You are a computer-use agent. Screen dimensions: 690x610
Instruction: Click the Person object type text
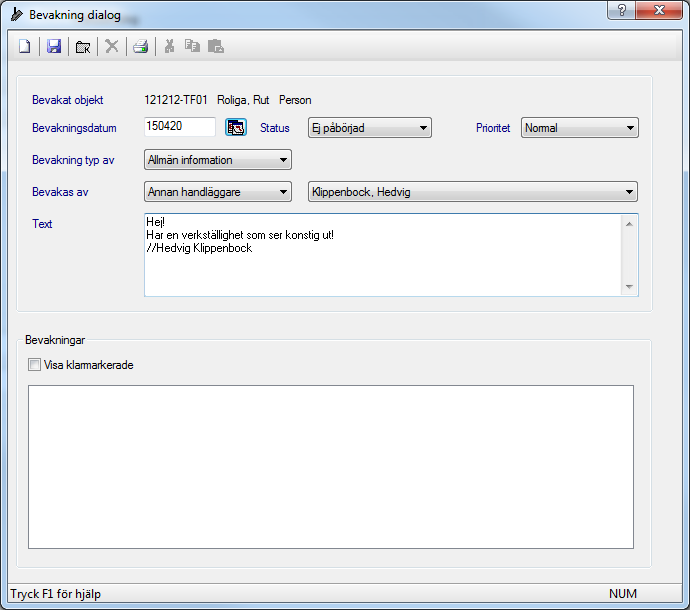(295, 100)
